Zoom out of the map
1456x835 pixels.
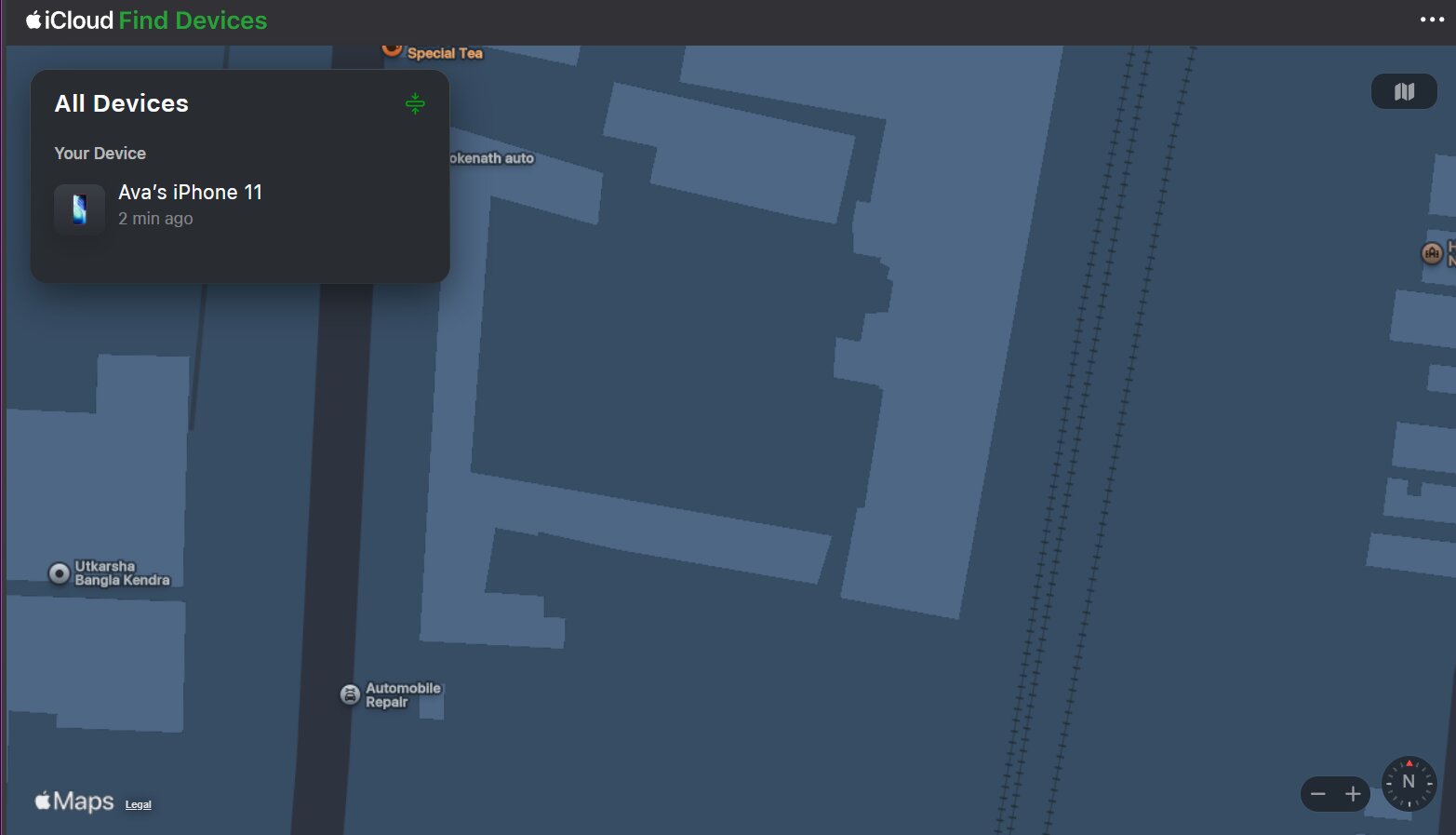tap(1317, 794)
